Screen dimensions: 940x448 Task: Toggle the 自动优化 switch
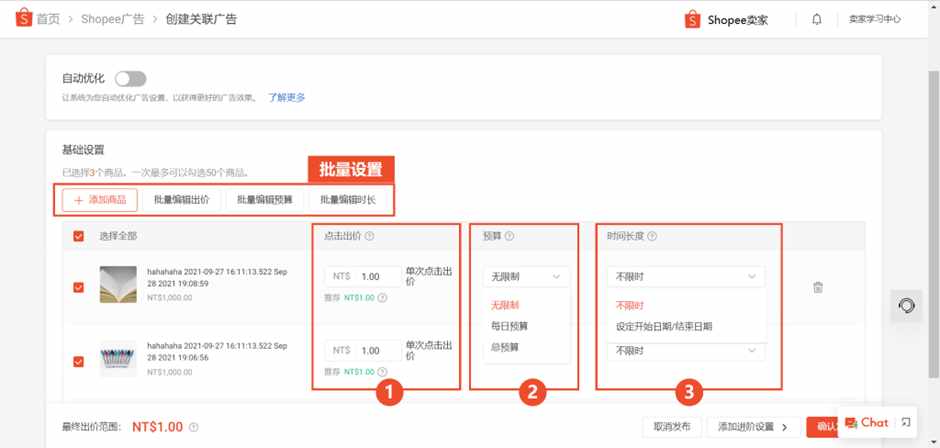131,79
